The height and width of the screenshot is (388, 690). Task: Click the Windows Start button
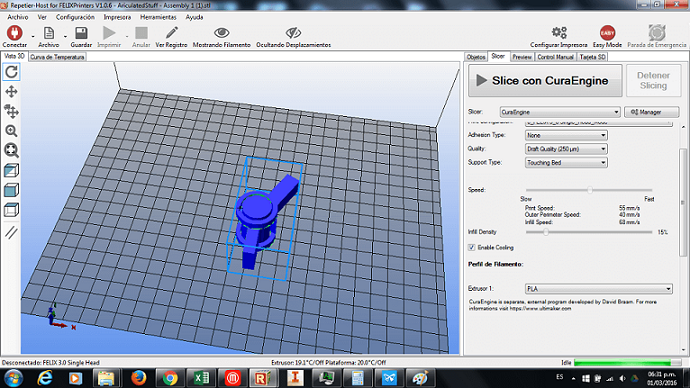tap(14, 378)
